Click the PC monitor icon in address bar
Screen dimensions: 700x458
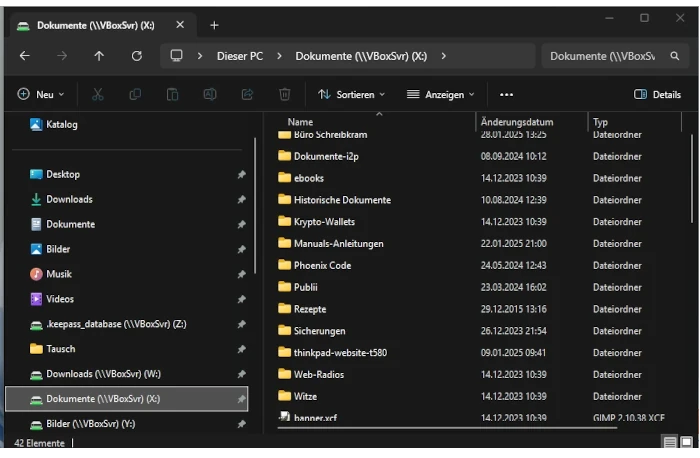click(x=176, y=56)
